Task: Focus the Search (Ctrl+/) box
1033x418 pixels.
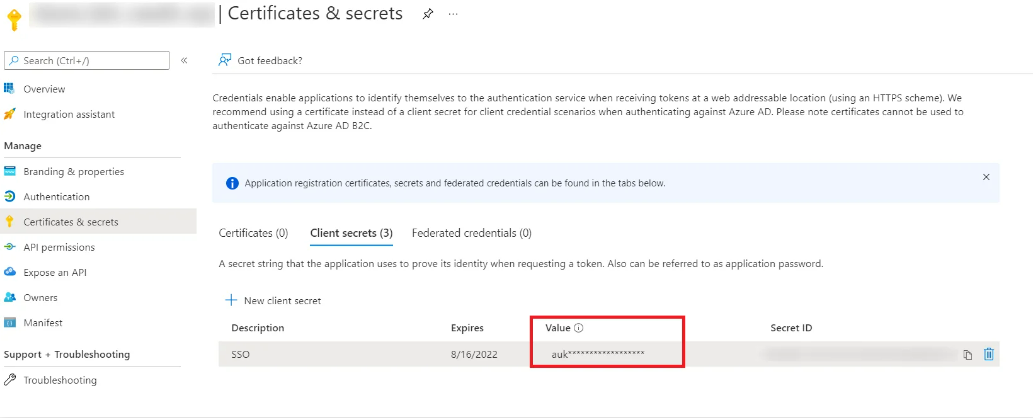Action: (87, 60)
